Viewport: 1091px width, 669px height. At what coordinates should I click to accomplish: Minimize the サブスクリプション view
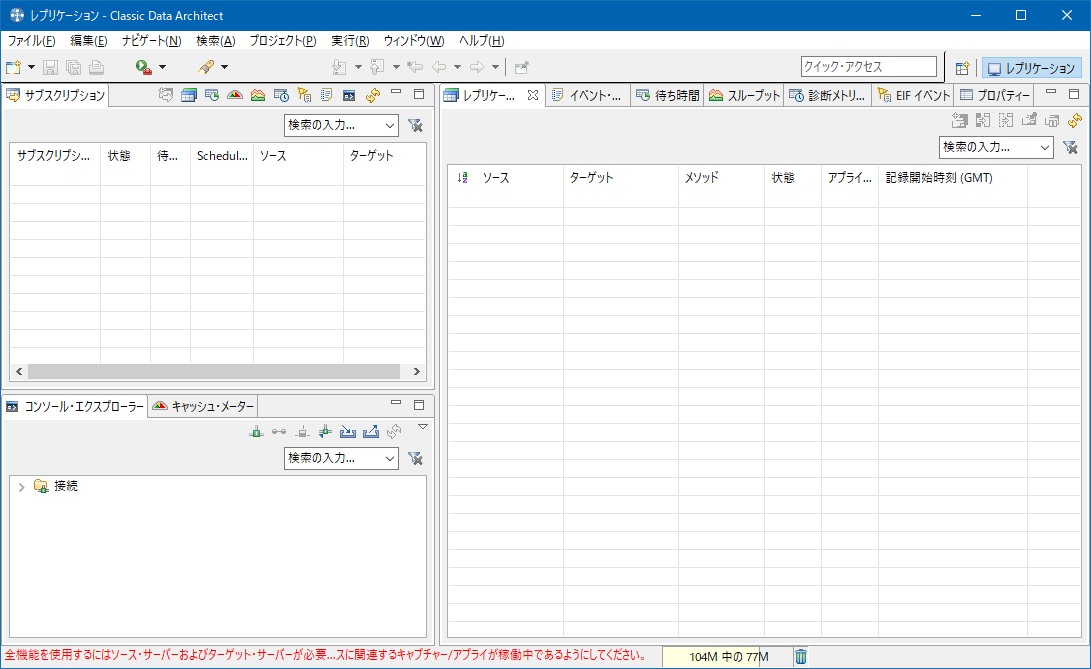(x=396, y=93)
